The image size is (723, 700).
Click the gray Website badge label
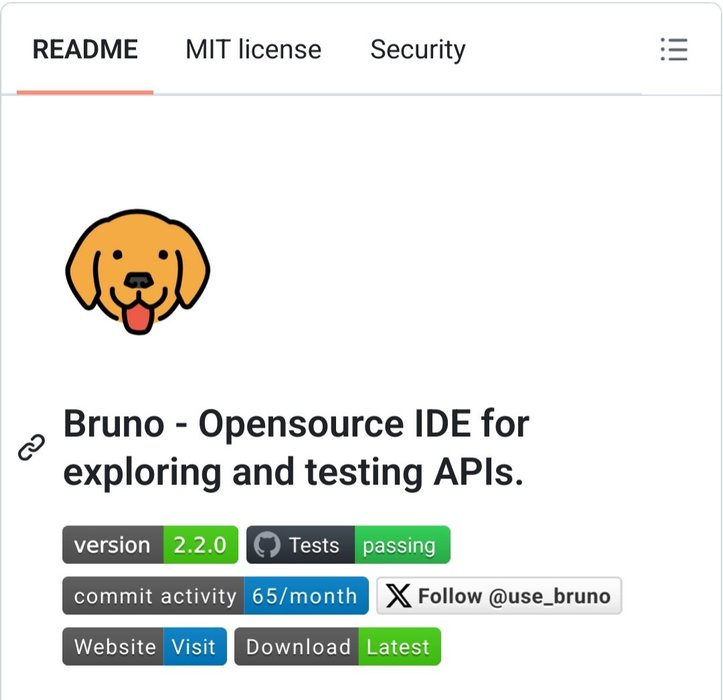click(x=114, y=647)
